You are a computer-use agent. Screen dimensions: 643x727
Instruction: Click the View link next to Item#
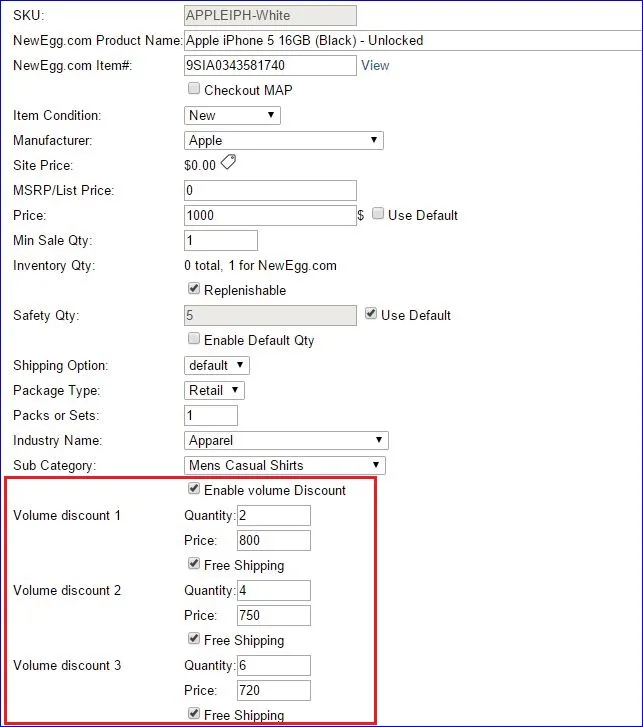(375, 65)
